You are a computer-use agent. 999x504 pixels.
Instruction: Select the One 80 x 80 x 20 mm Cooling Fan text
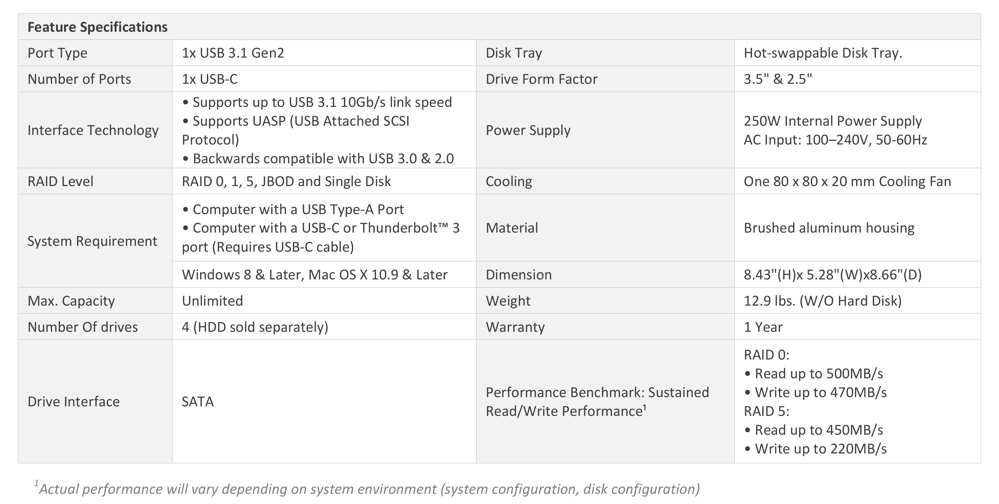click(847, 181)
